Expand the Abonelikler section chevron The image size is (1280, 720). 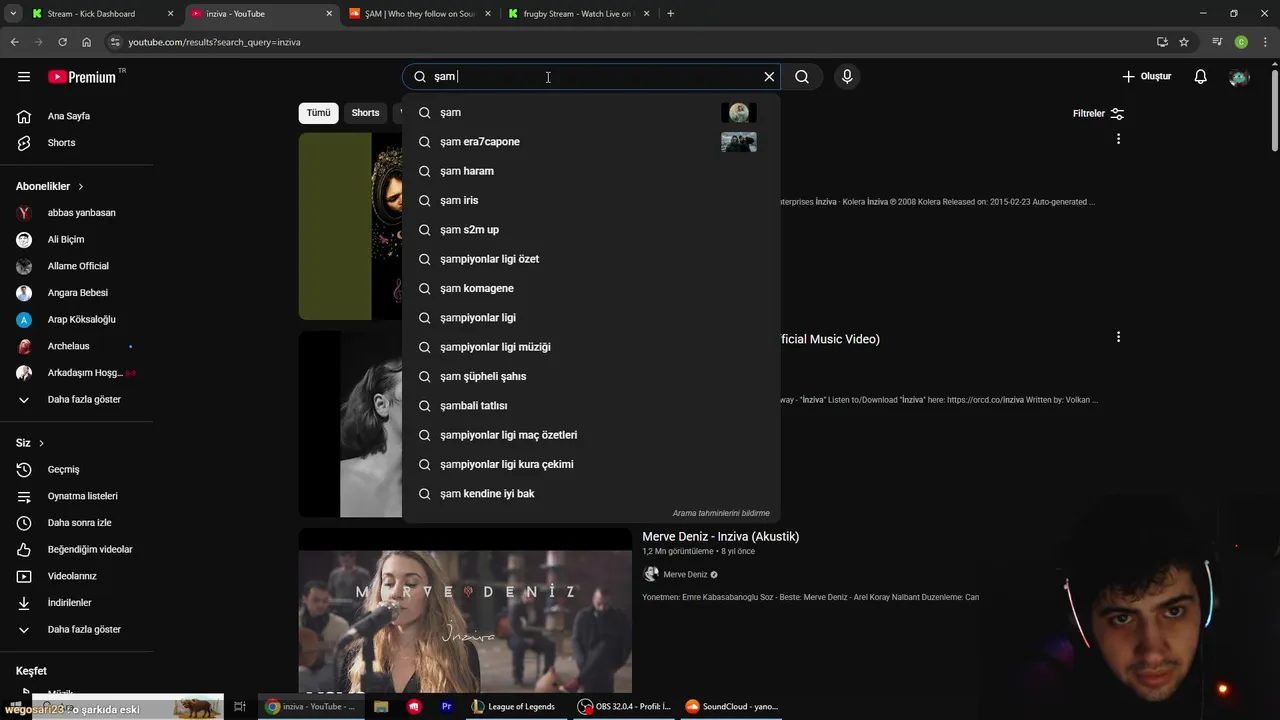(81, 187)
